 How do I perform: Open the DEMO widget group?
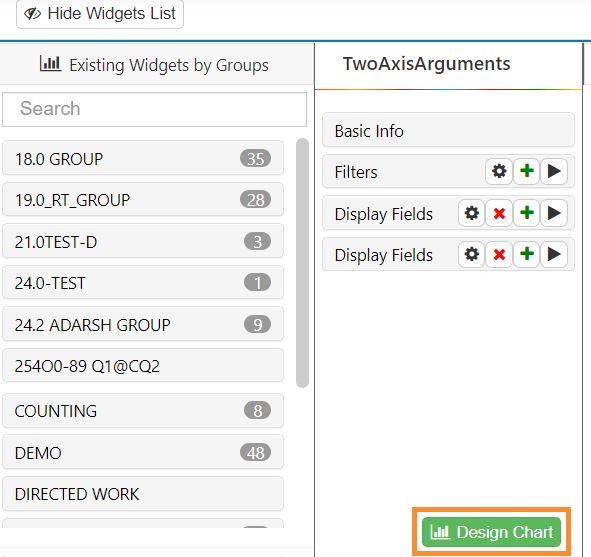pos(143,452)
